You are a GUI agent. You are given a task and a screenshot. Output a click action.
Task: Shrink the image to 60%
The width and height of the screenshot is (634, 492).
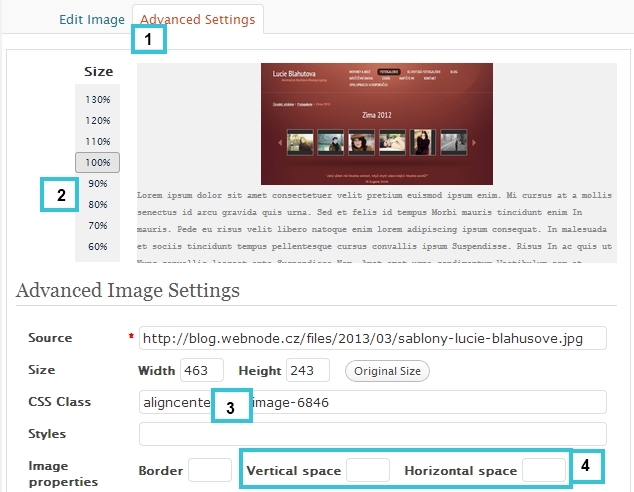coord(98,246)
